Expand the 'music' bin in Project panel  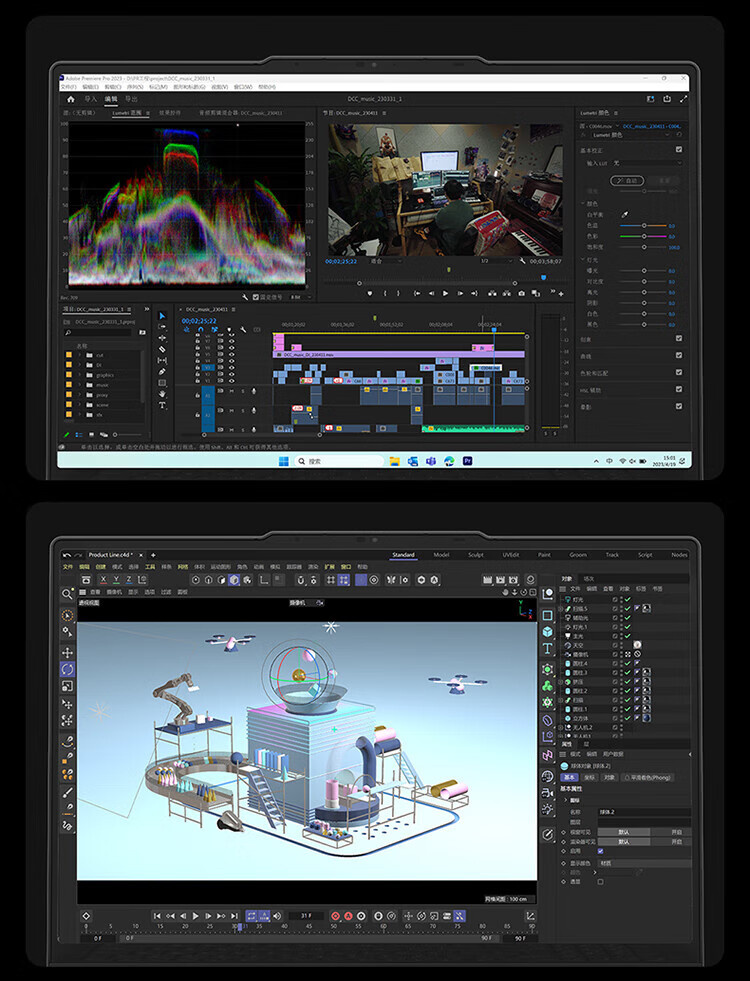(80, 385)
